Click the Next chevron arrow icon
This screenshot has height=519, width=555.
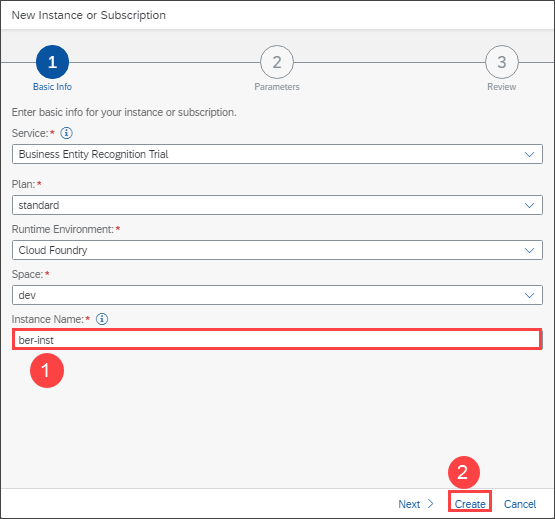(x=430, y=504)
